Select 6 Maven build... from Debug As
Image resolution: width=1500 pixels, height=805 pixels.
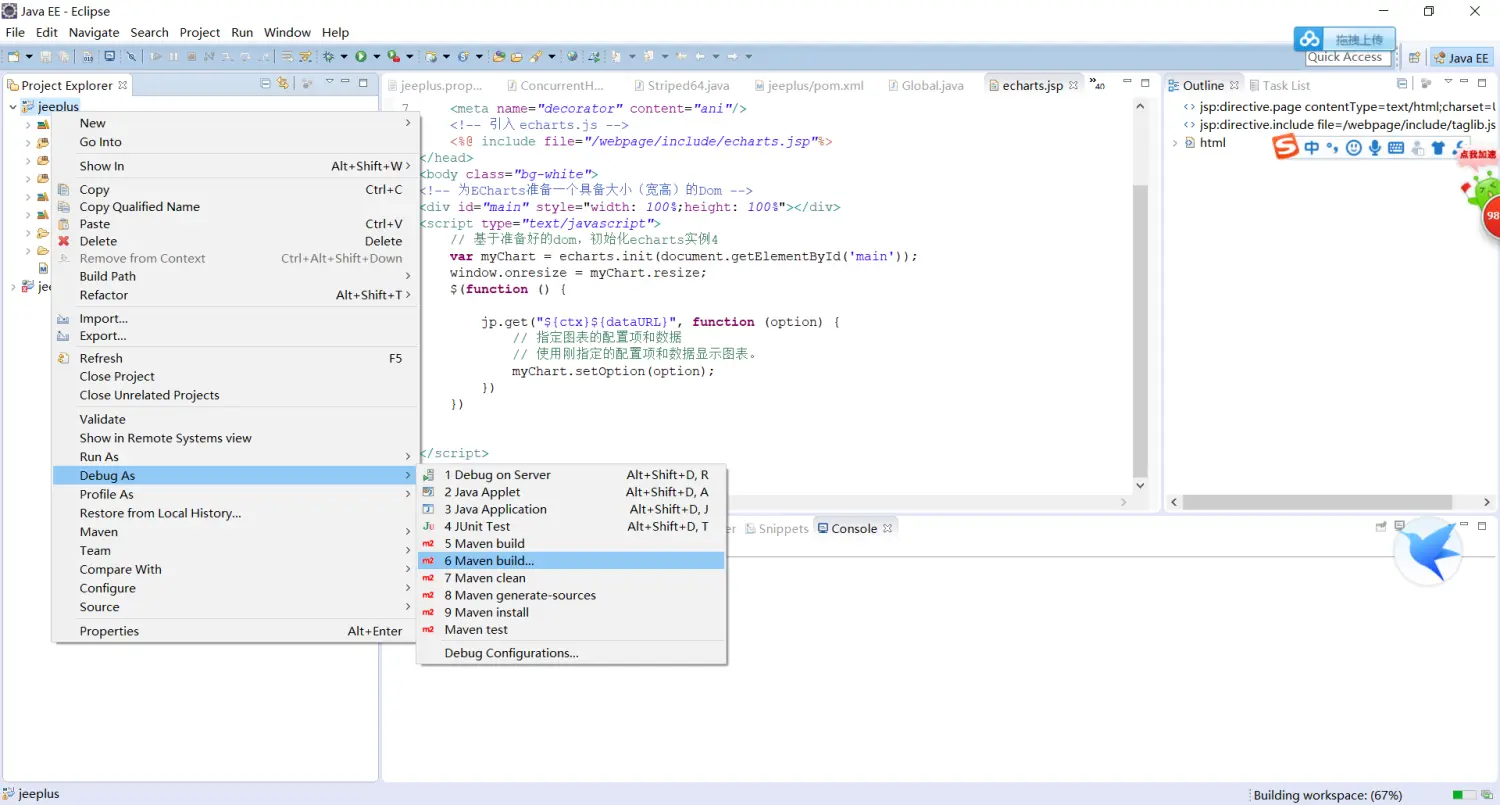pyautogui.click(x=571, y=561)
